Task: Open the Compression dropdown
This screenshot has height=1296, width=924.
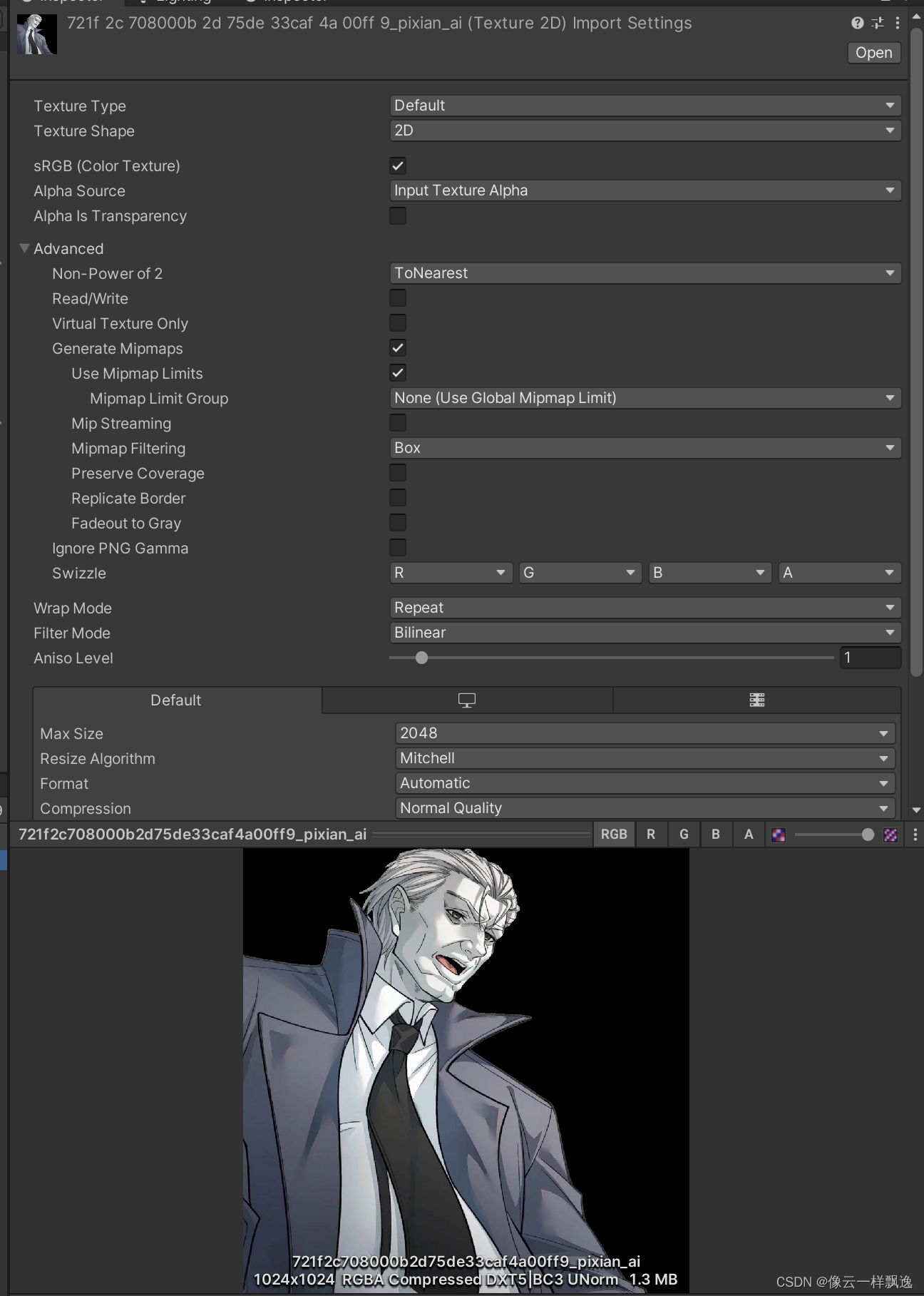Action: pyautogui.click(x=645, y=808)
